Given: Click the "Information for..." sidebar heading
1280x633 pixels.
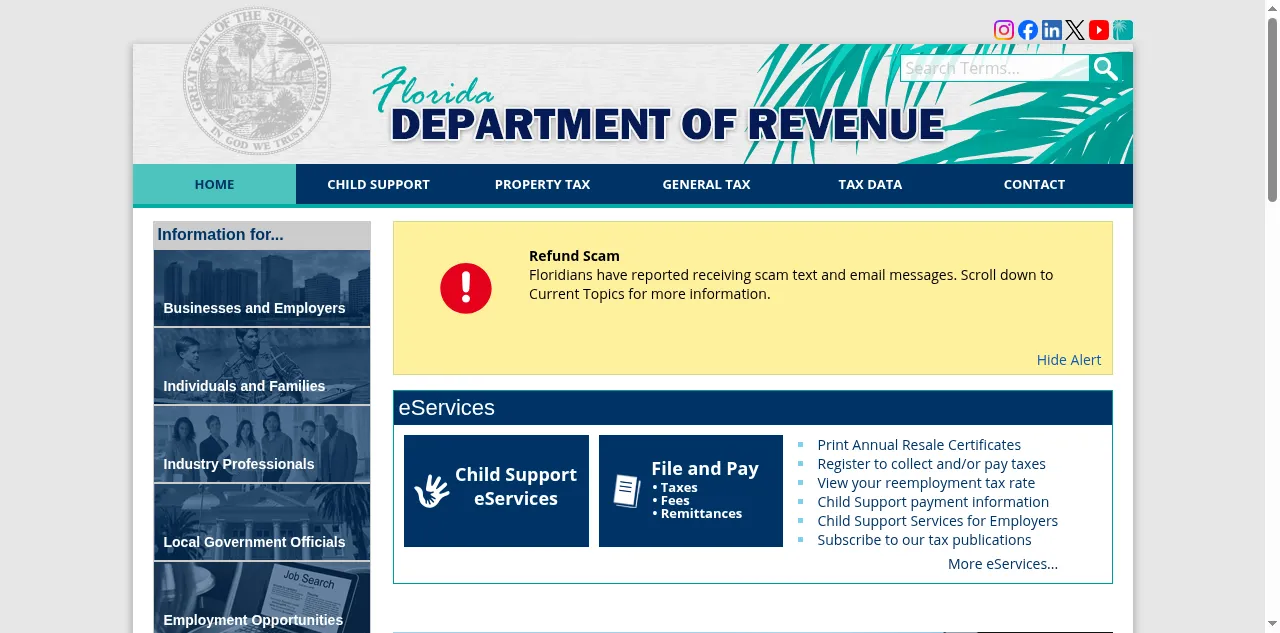Looking at the screenshot, I should tap(220, 235).
